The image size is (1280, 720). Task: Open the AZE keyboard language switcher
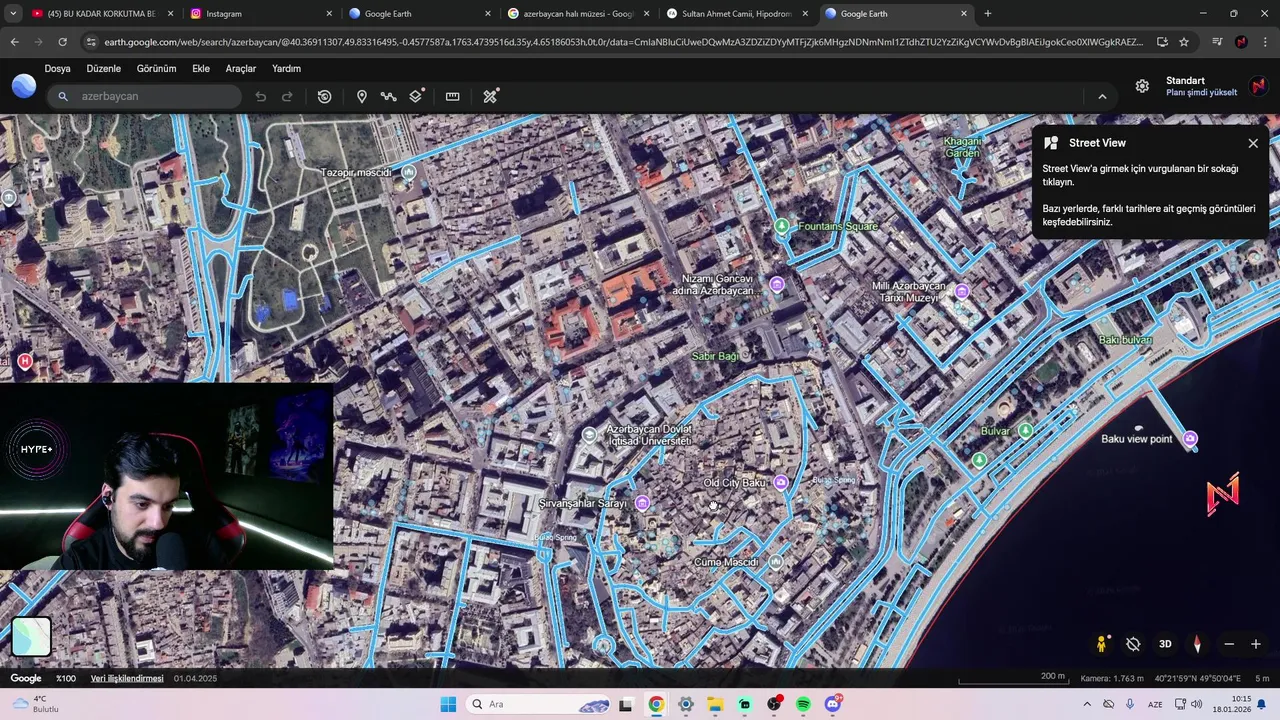pyautogui.click(x=1155, y=704)
